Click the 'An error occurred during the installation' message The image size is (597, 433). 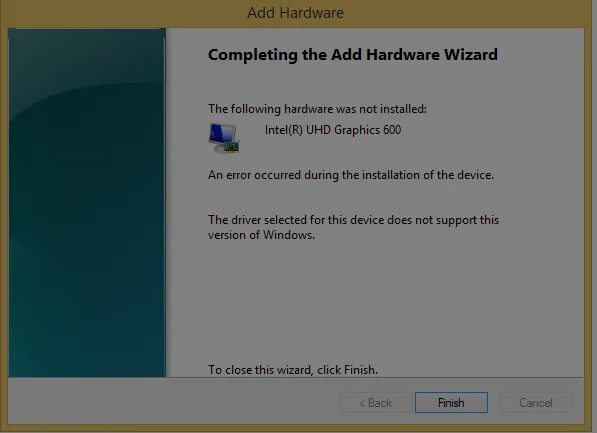click(x=351, y=175)
